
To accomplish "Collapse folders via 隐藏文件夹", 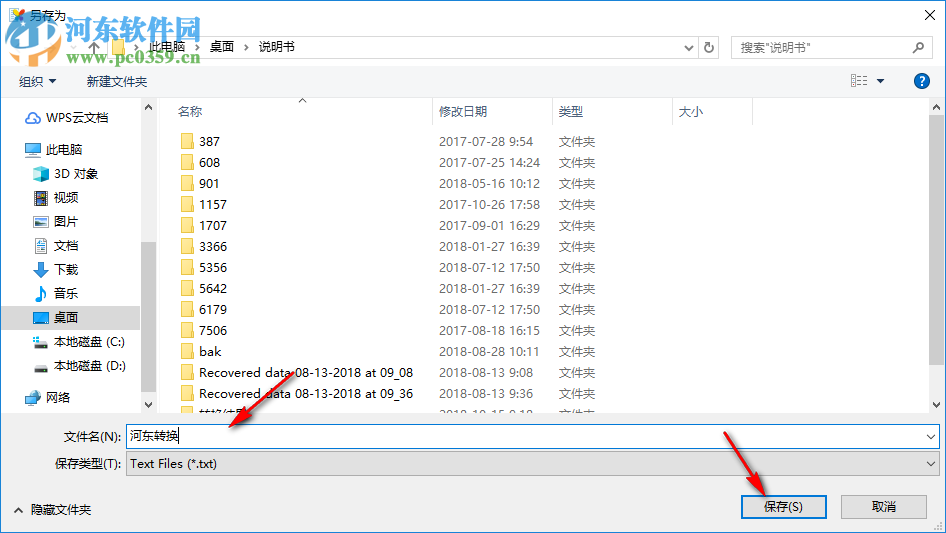I will (52, 510).
